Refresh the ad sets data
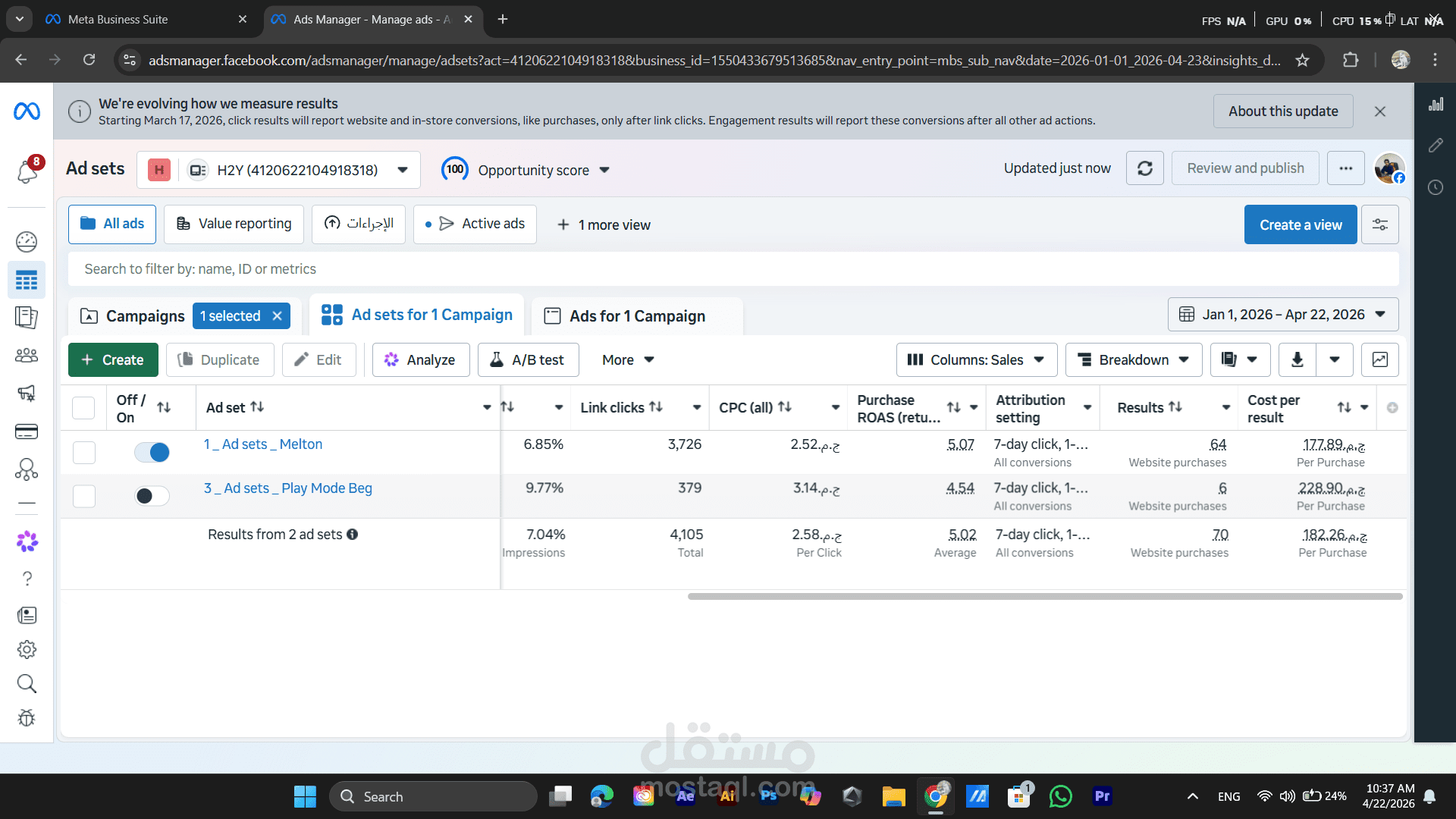Image resolution: width=1456 pixels, height=819 pixels. 1145,168
